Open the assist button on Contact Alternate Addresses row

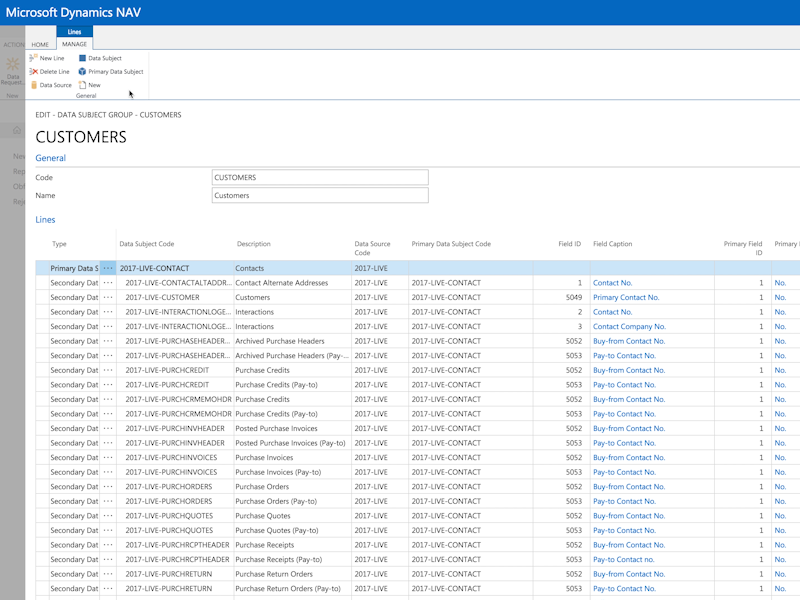tap(108, 283)
